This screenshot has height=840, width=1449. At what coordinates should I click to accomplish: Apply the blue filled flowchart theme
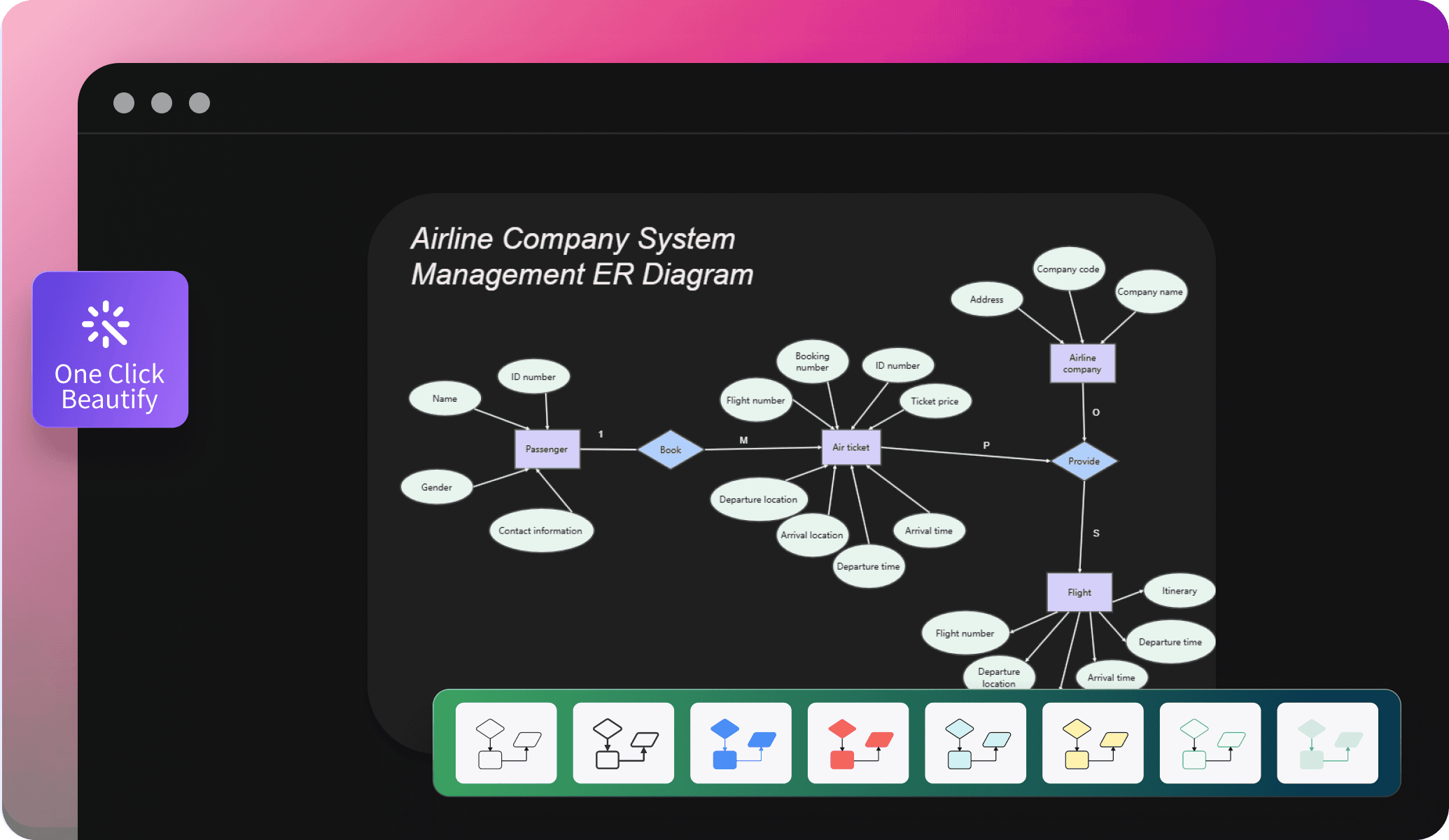[x=741, y=743]
